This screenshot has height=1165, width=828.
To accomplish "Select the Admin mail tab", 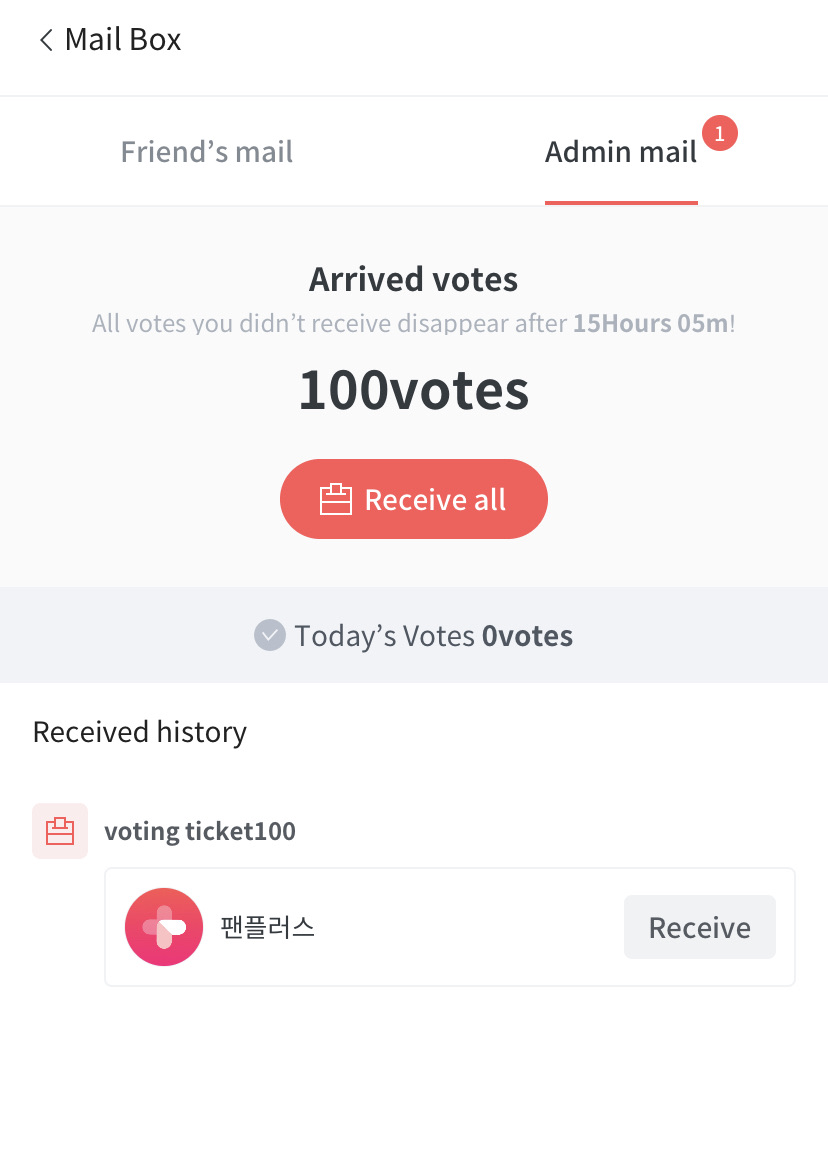I will point(620,152).
